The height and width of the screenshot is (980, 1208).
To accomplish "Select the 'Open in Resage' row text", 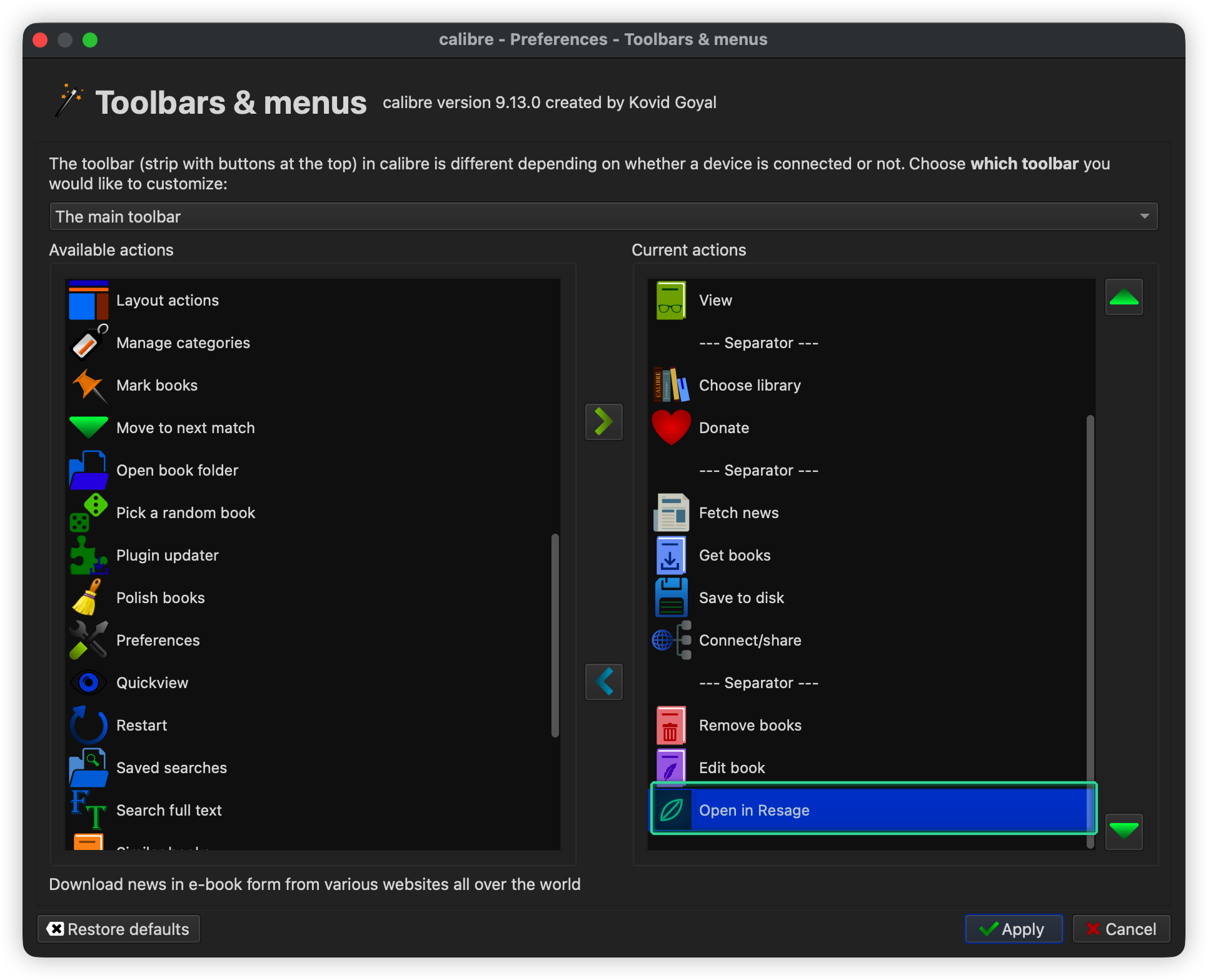I will click(754, 811).
